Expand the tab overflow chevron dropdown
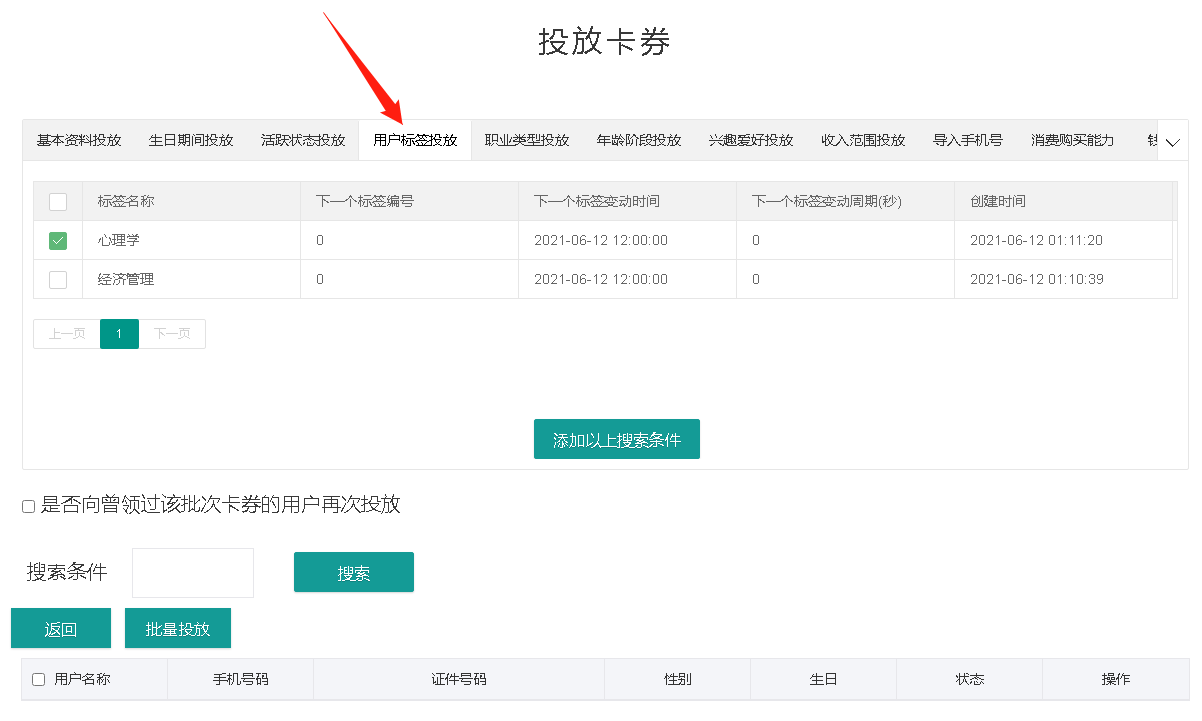The width and height of the screenshot is (1202, 721). coord(1173,142)
